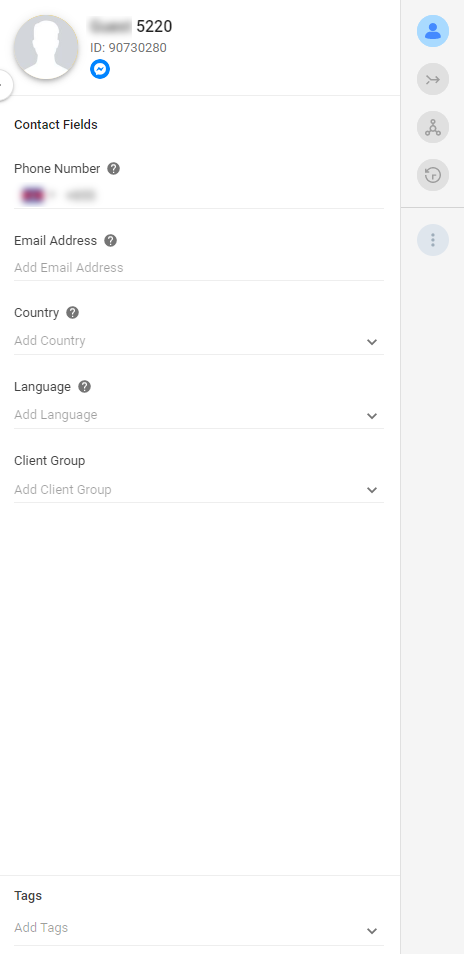
Task: Click the Facebook Messenger channel icon
Action: coord(100,69)
